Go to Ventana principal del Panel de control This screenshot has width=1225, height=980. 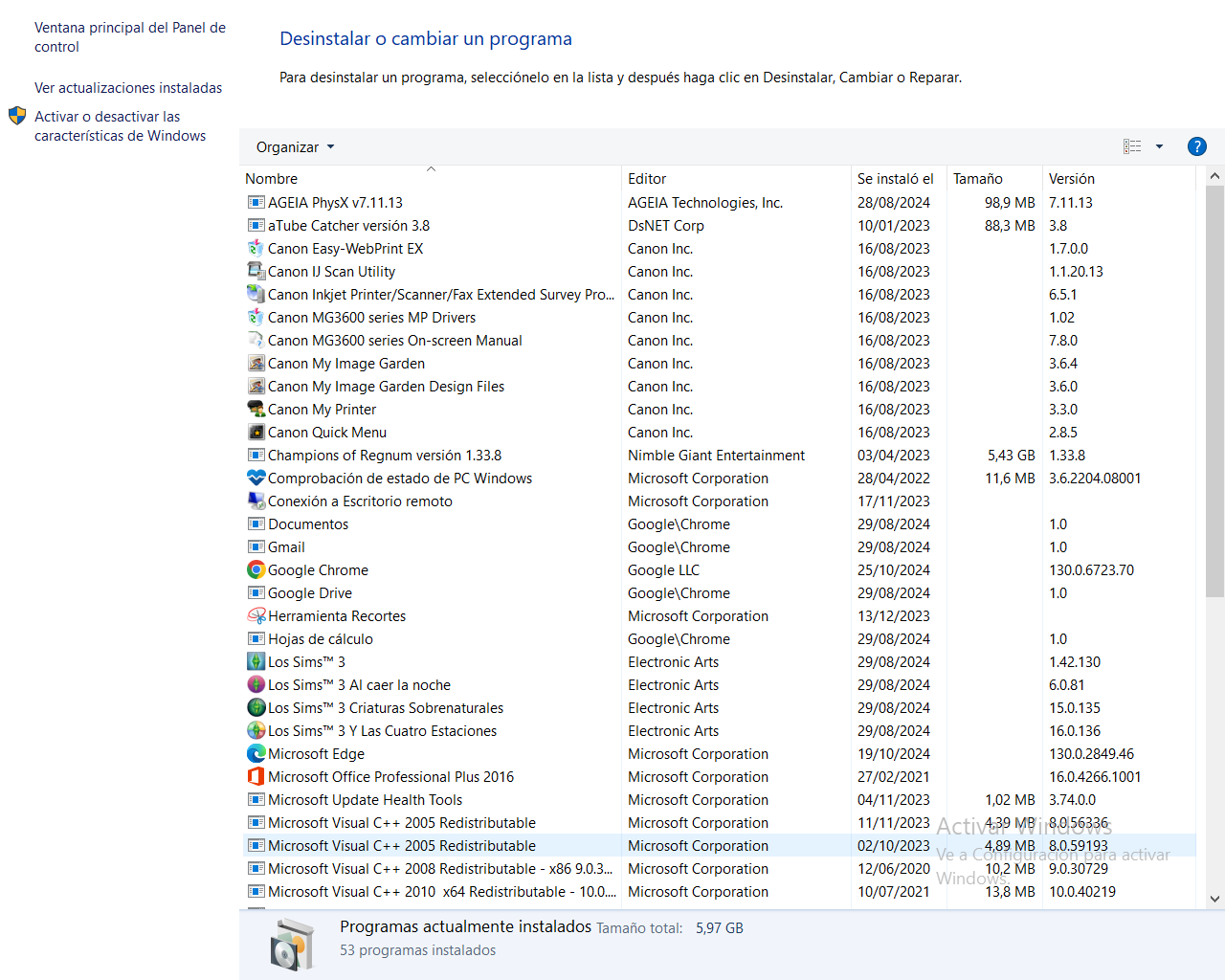point(130,37)
